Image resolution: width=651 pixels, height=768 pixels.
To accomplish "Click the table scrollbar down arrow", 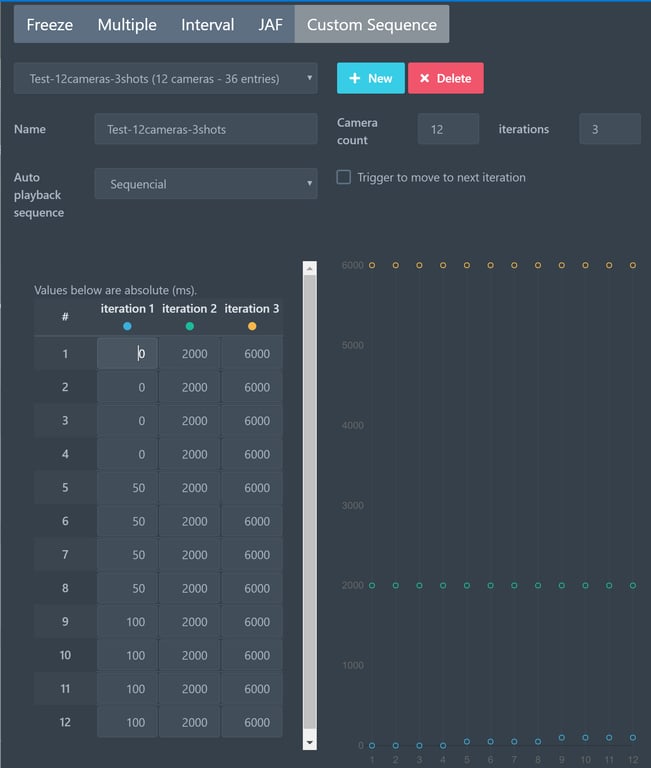I will tap(310, 743).
